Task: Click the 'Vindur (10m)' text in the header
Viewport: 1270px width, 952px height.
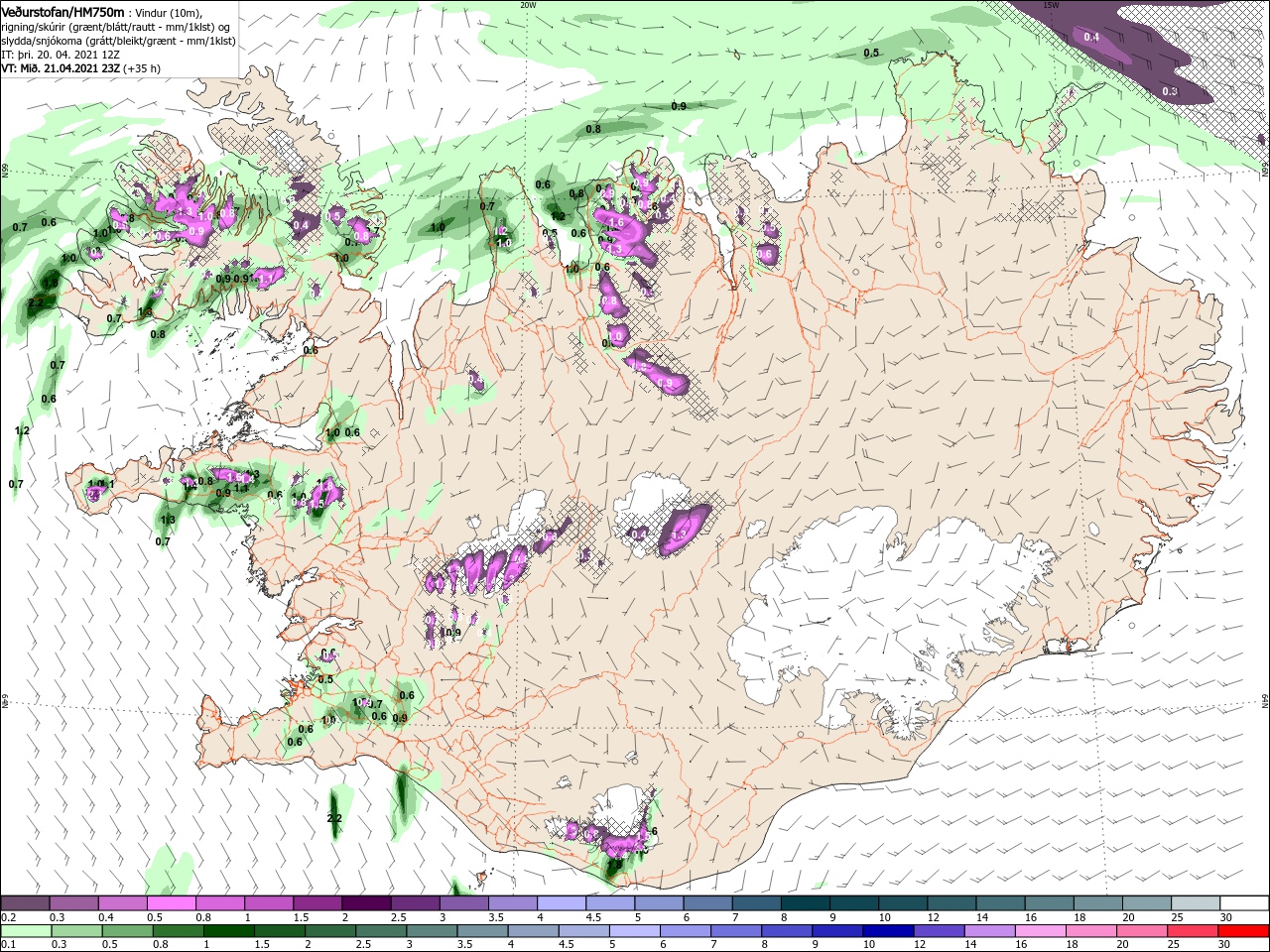Action: click(170, 12)
